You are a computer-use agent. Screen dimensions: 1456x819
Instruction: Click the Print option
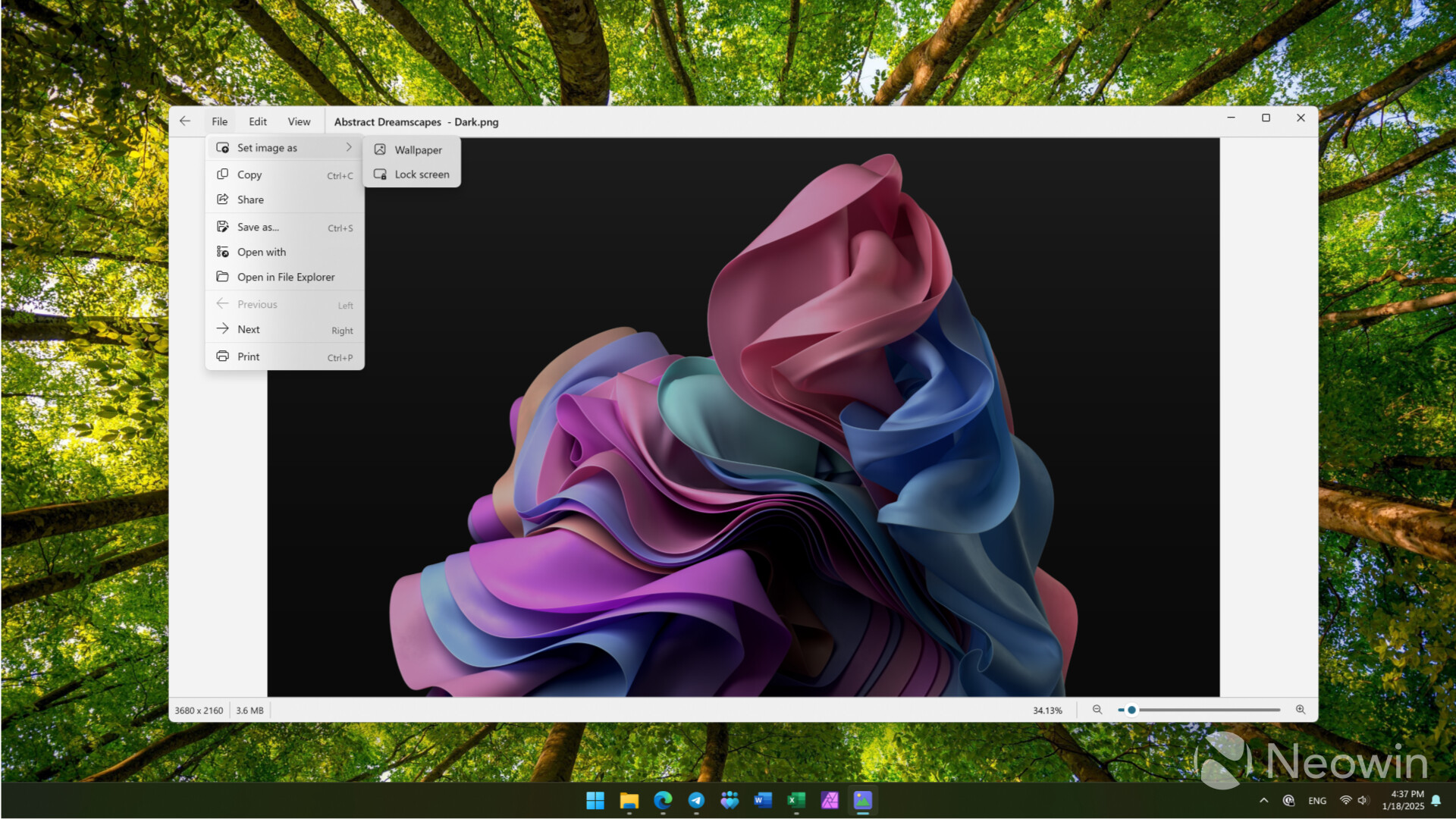pyautogui.click(x=247, y=355)
